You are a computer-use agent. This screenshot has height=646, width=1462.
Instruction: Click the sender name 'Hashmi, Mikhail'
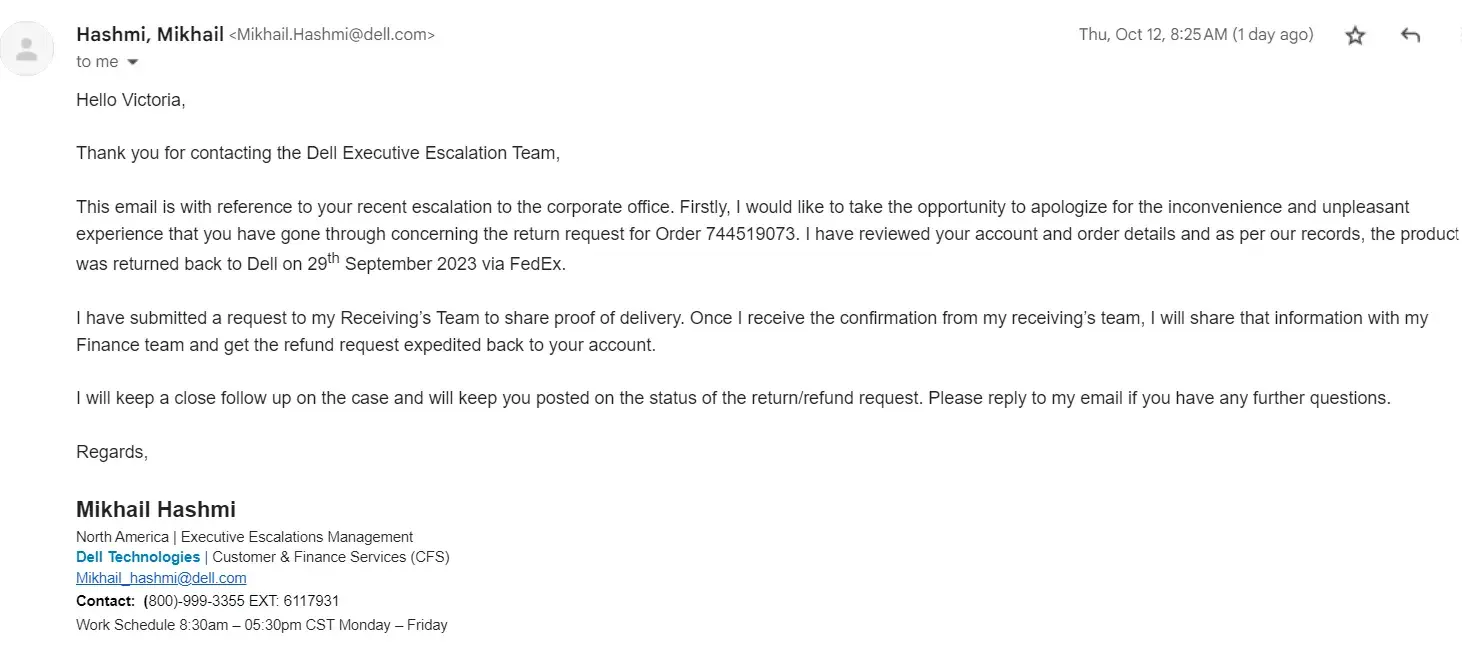[149, 34]
